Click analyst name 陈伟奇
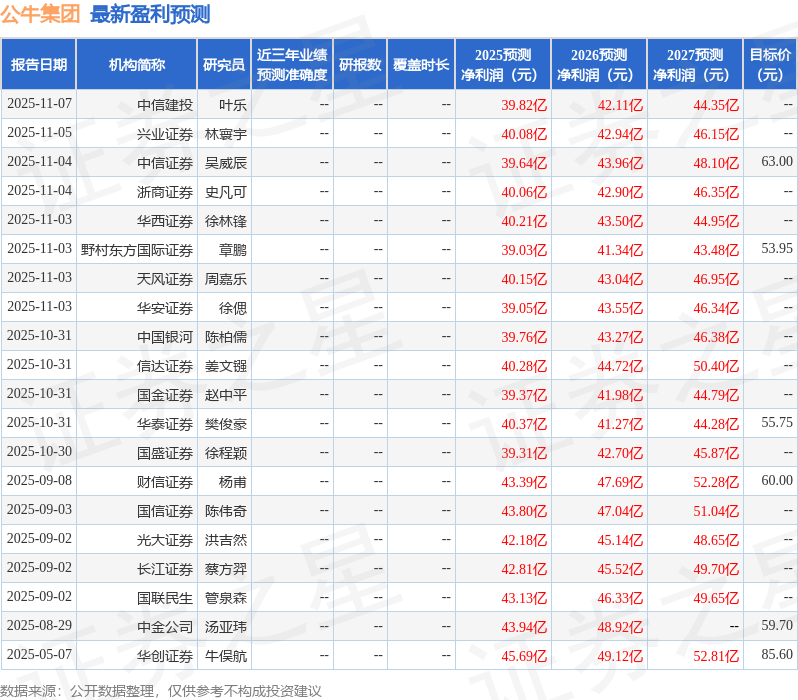The width and height of the screenshot is (798, 700). point(226,511)
